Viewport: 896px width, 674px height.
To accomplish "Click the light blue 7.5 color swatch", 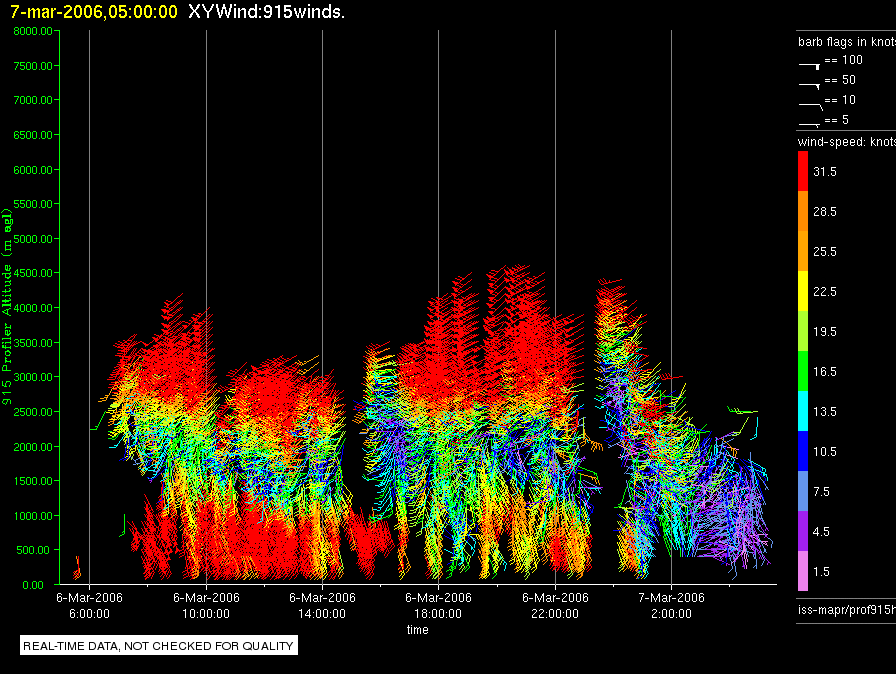I will tap(803, 491).
